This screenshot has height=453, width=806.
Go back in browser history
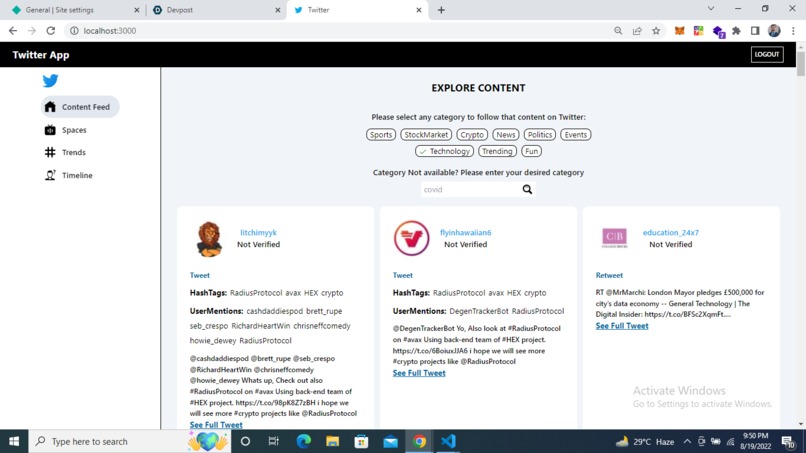[x=13, y=31]
